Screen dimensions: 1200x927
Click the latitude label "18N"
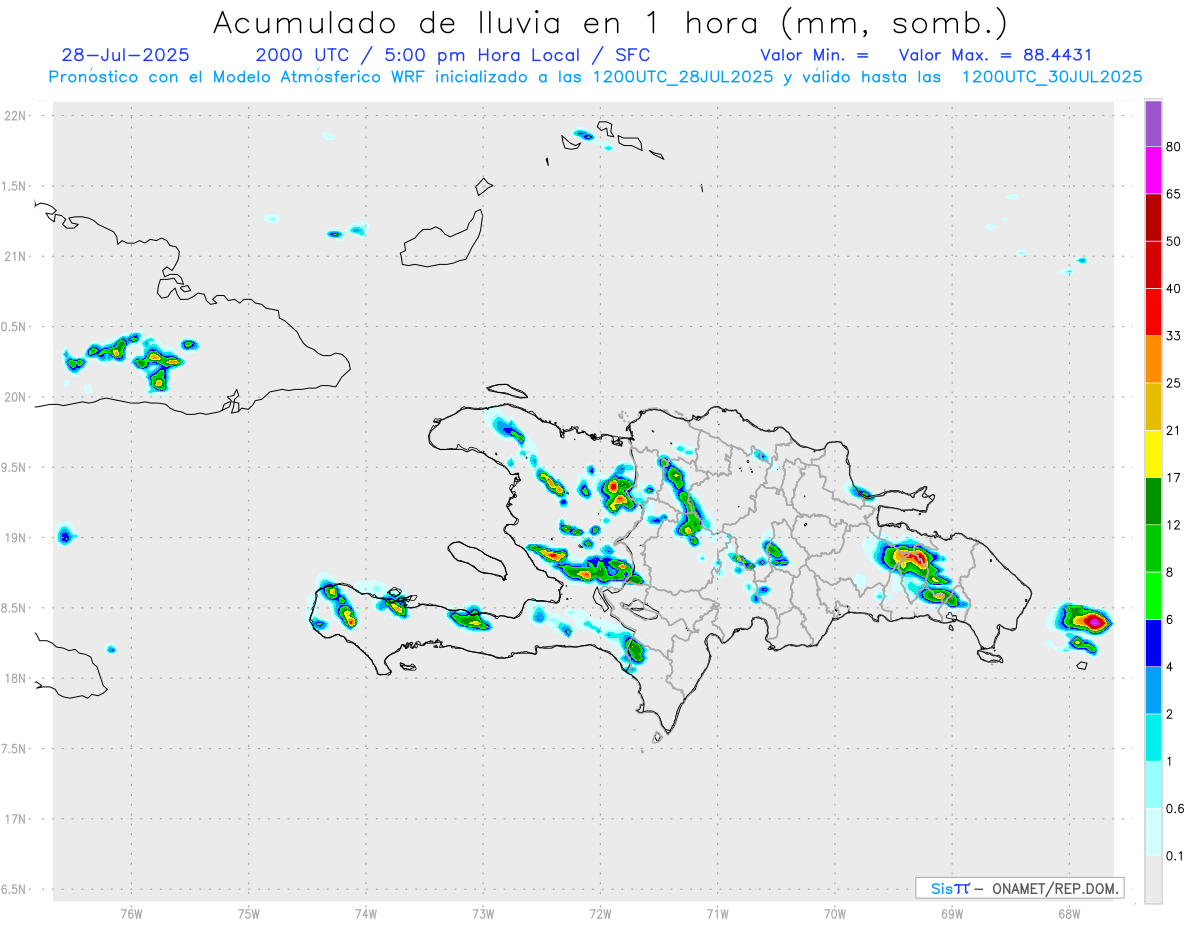click(17, 678)
